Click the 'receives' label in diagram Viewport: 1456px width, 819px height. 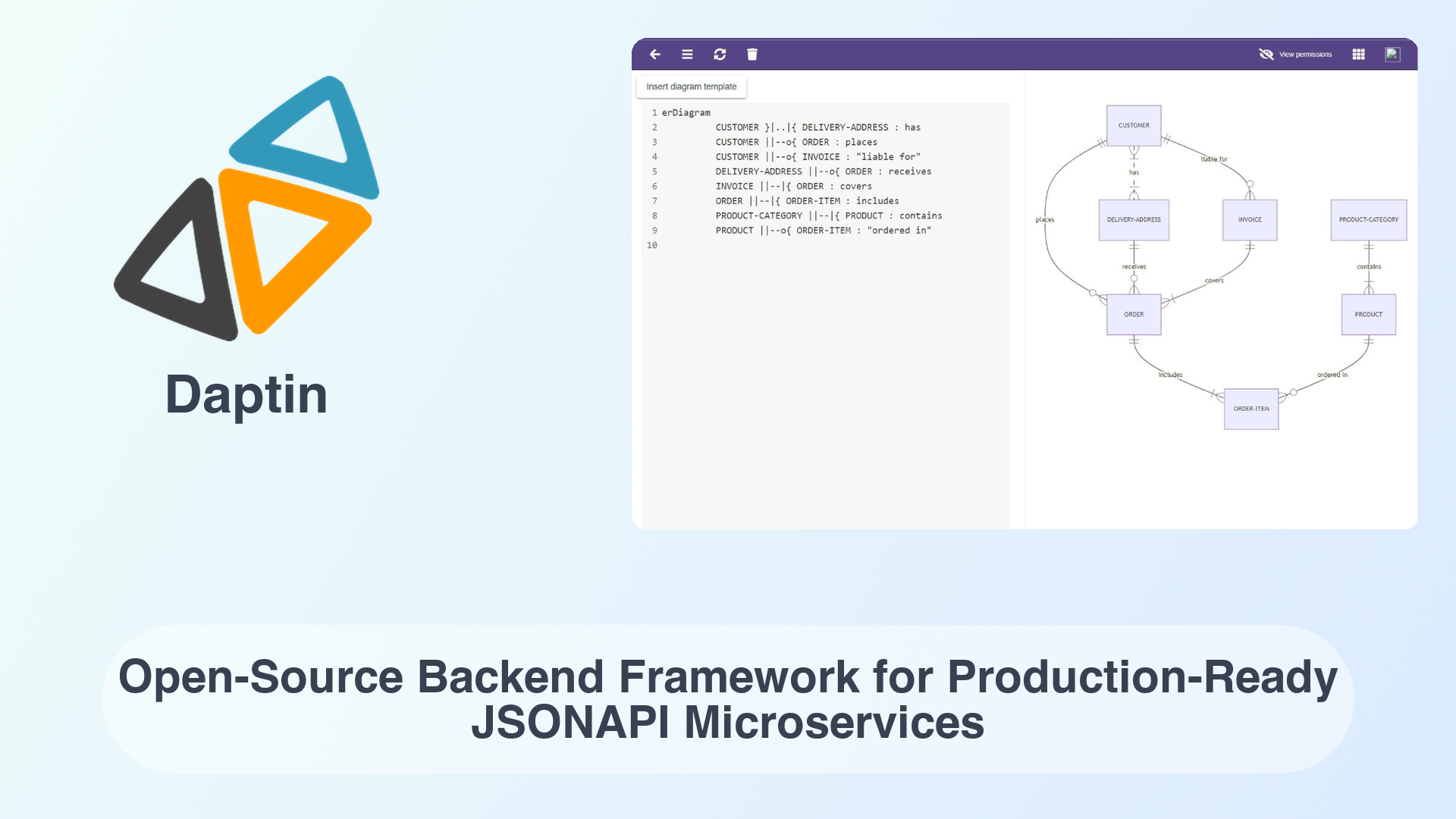click(1134, 267)
